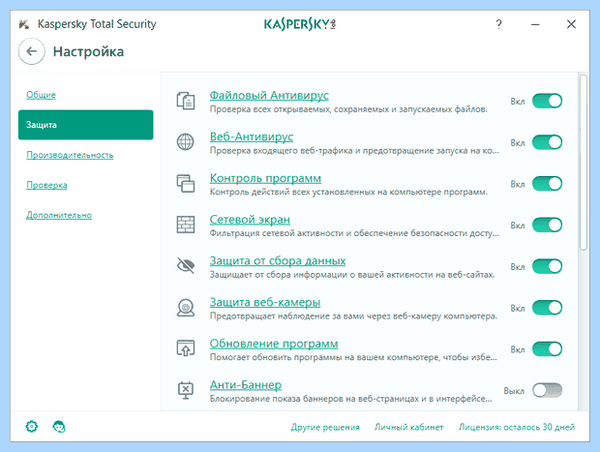Image resolution: width=600 pixels, height=452 pixels.
Task: Disable Веб-Антивирус toggle
Action: [x=547, y=142]
